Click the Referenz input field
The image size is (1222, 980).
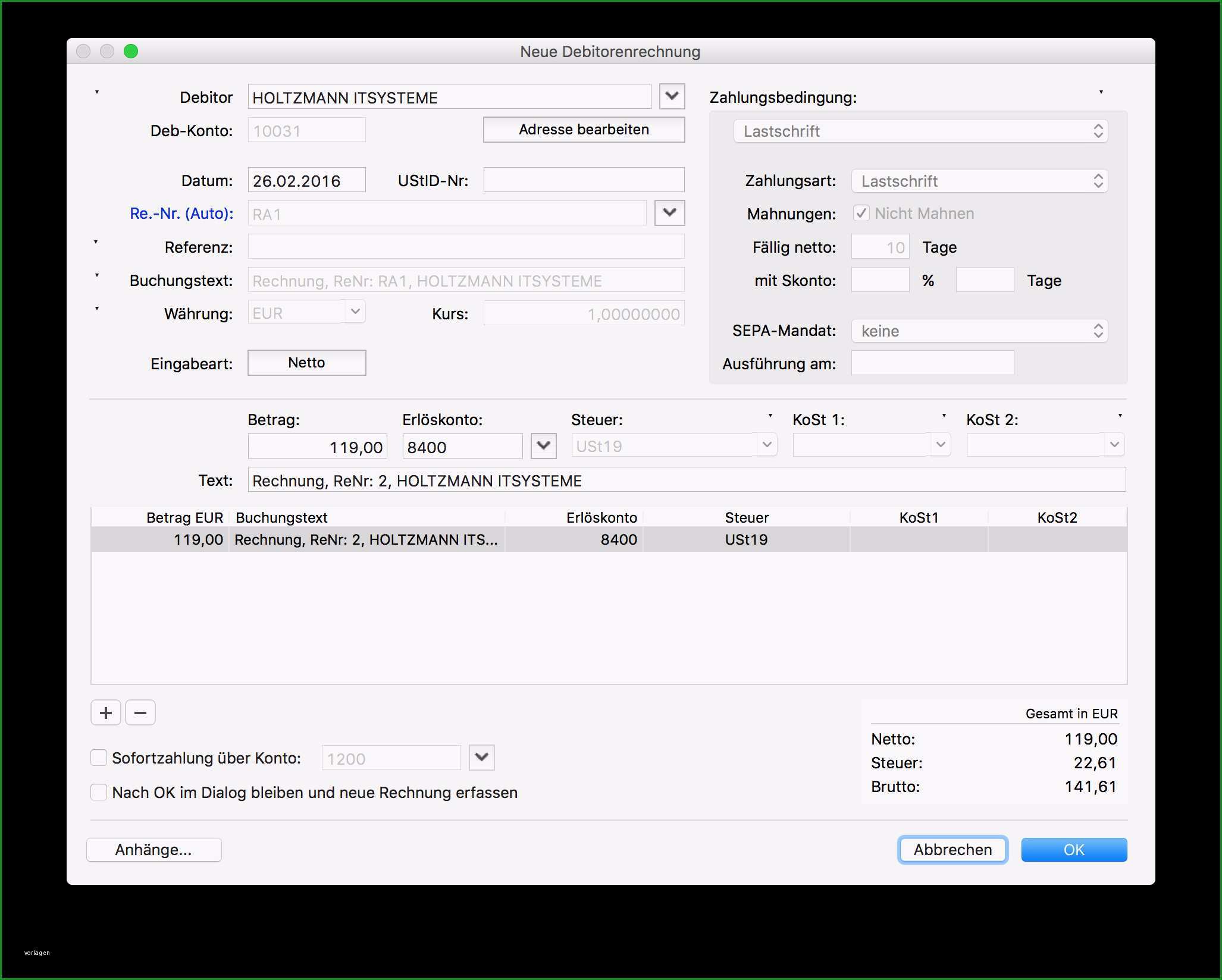tap(466, 246)
